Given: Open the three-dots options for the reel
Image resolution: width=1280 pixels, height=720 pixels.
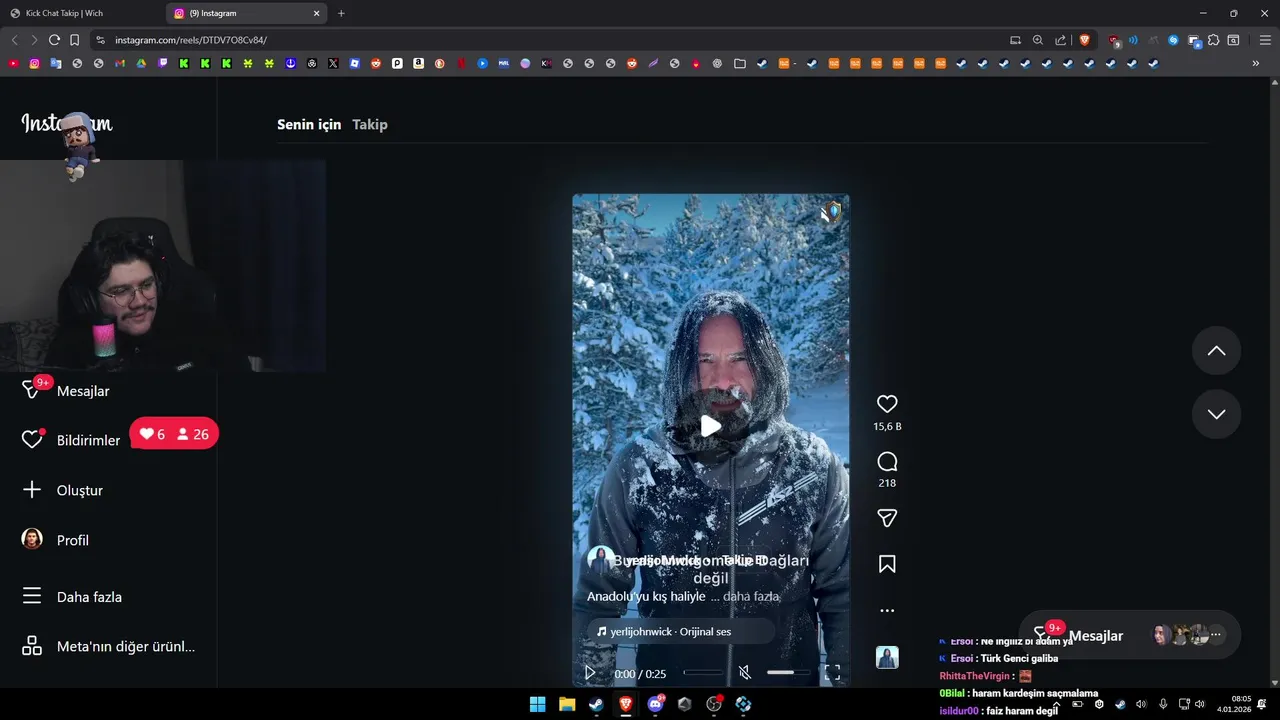Looking at the screenshot, I should click(887, 610).
